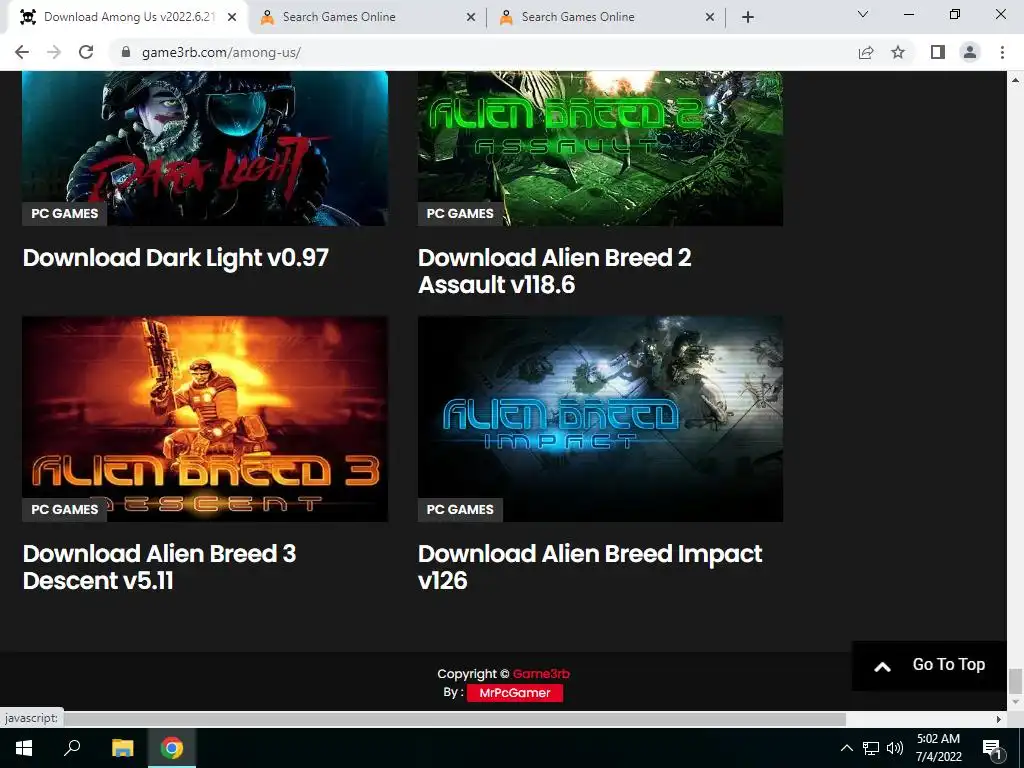View site info via the padlock icon
The width and height of the screenshot is (1024, 768).
pyautogui.click(x=126, y=52)
